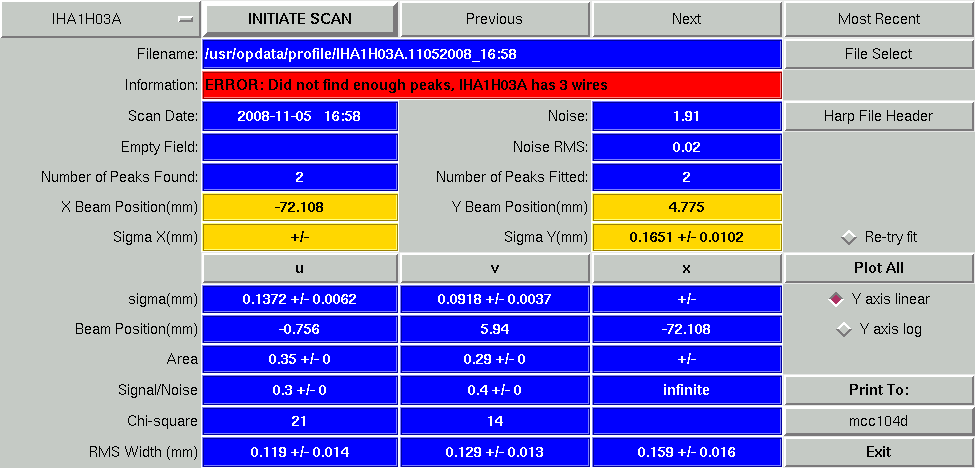This screenshot has width=975, height=468.
Task: Open the File Select dialog
Action: point(879,54)
